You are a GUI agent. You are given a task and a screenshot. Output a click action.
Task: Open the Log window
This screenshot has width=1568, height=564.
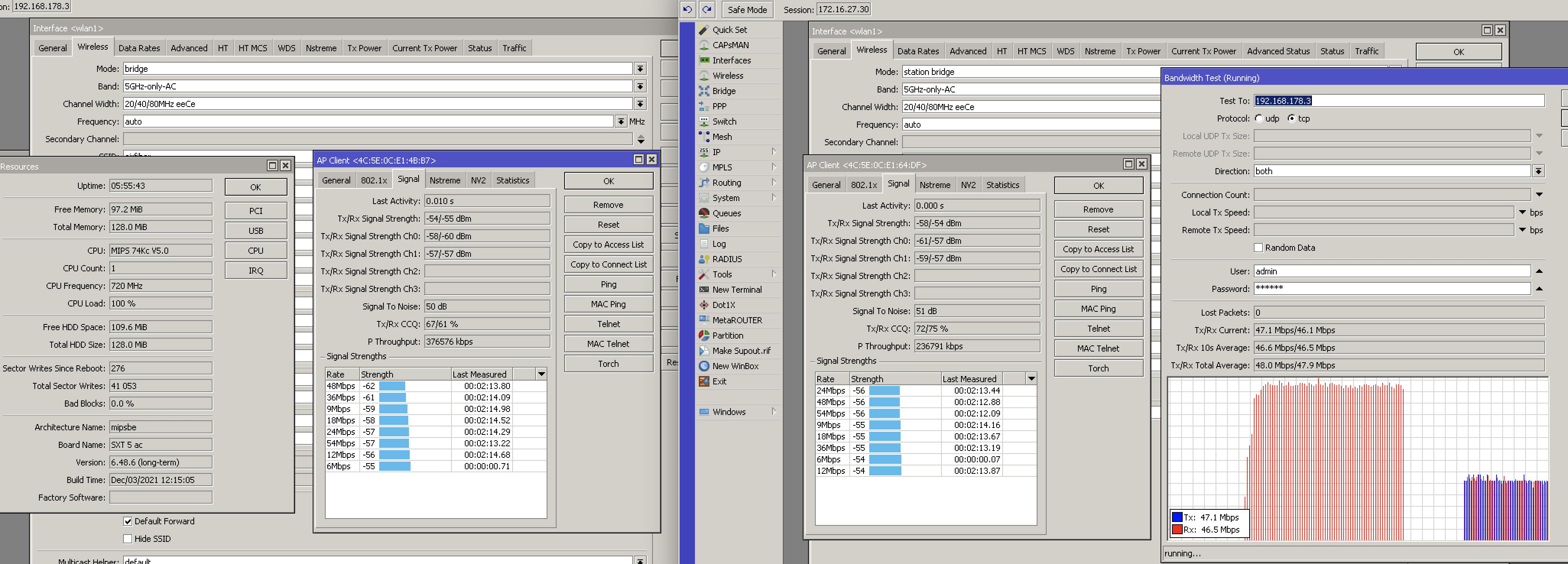[719, 243]
